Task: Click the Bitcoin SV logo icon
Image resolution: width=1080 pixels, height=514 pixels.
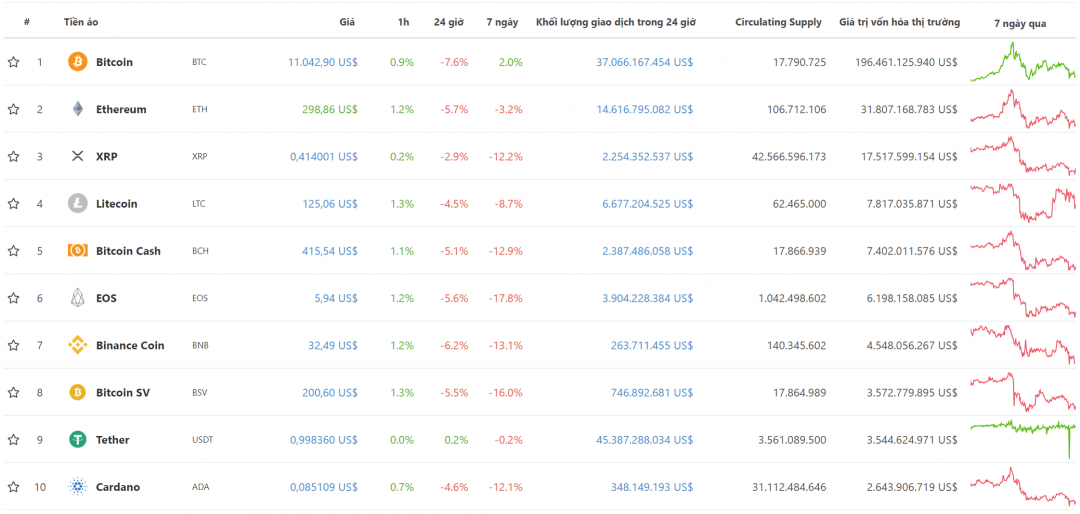Action: point(78,392)
